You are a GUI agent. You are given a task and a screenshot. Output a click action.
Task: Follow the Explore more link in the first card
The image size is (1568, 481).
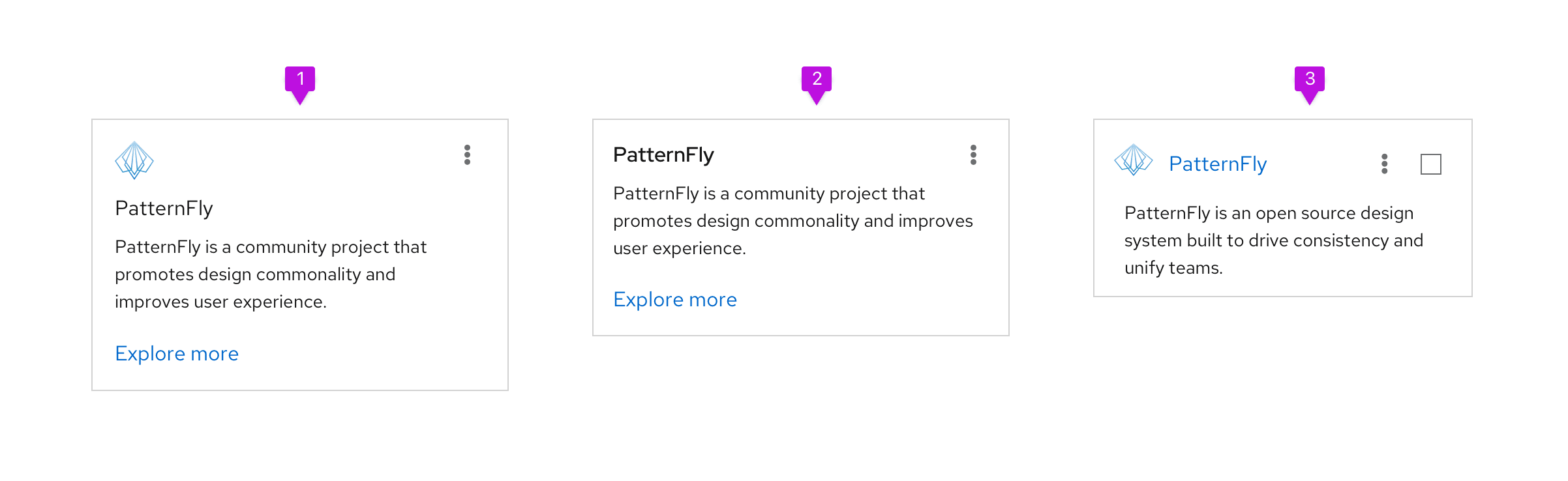click(177, 353)
